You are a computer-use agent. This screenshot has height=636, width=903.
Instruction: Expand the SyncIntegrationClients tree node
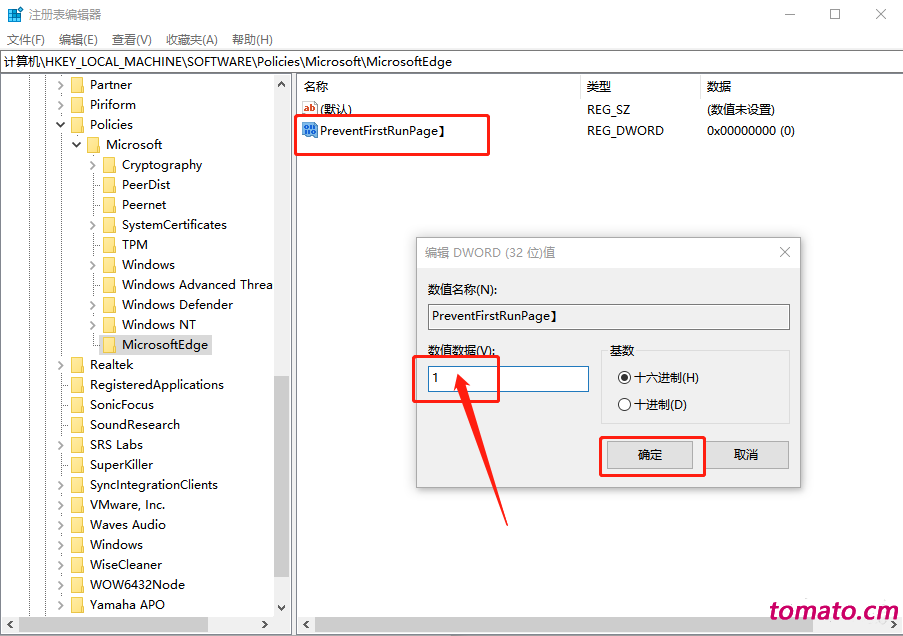pyautogui.click(x=60, y=485)
